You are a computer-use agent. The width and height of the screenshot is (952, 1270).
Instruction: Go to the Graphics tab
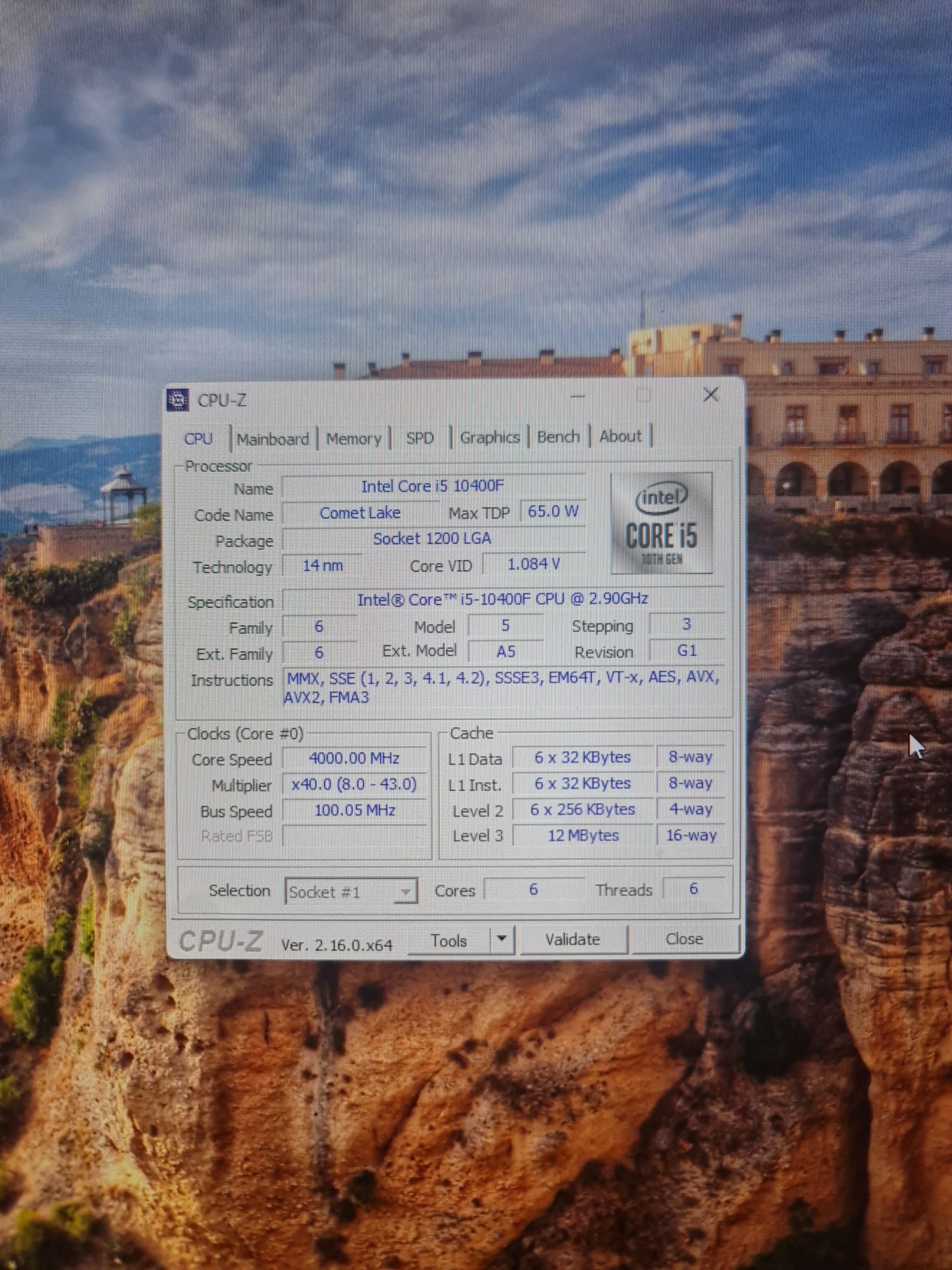[489, 437]
